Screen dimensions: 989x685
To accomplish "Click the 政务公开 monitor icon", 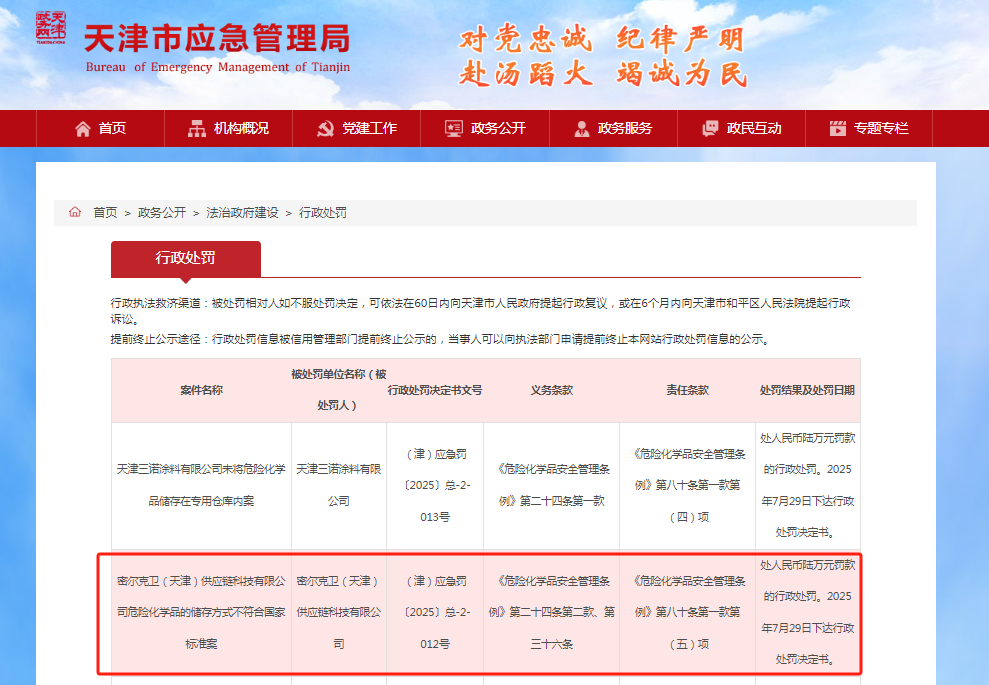I will pos(454,129).
